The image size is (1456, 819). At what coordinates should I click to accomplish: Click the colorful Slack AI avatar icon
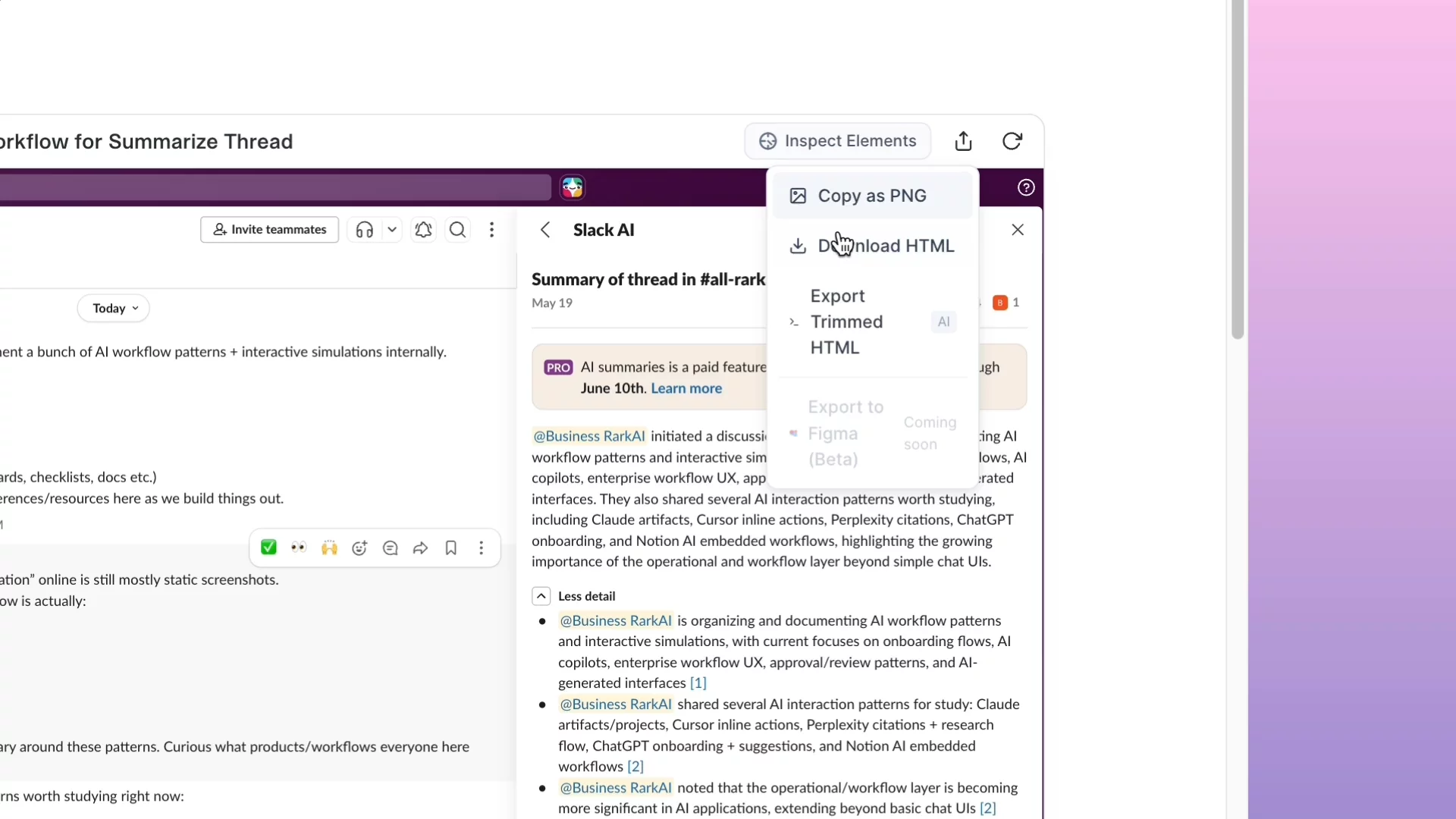coord(573,187)
